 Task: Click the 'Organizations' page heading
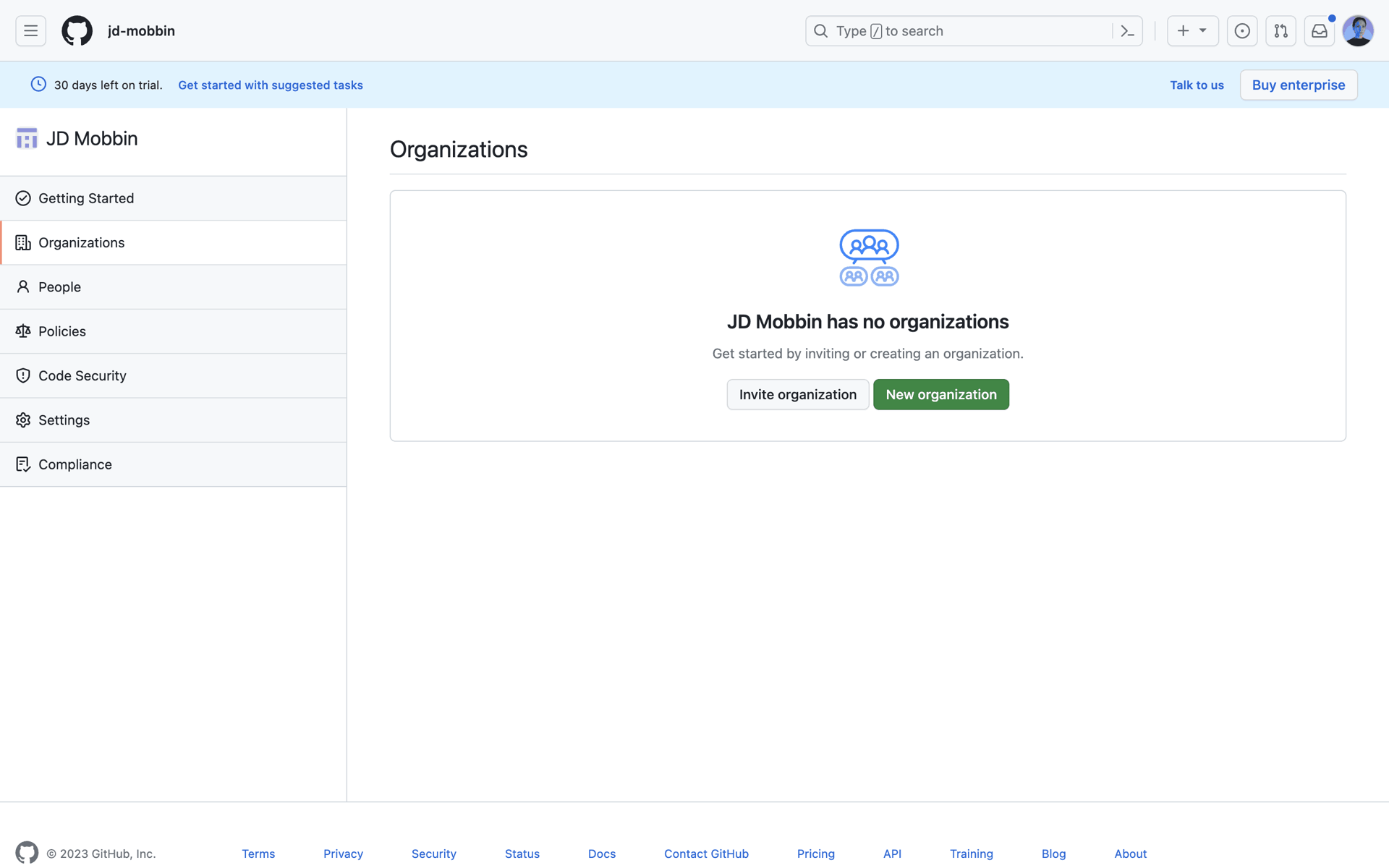click(x=459, y=149)
